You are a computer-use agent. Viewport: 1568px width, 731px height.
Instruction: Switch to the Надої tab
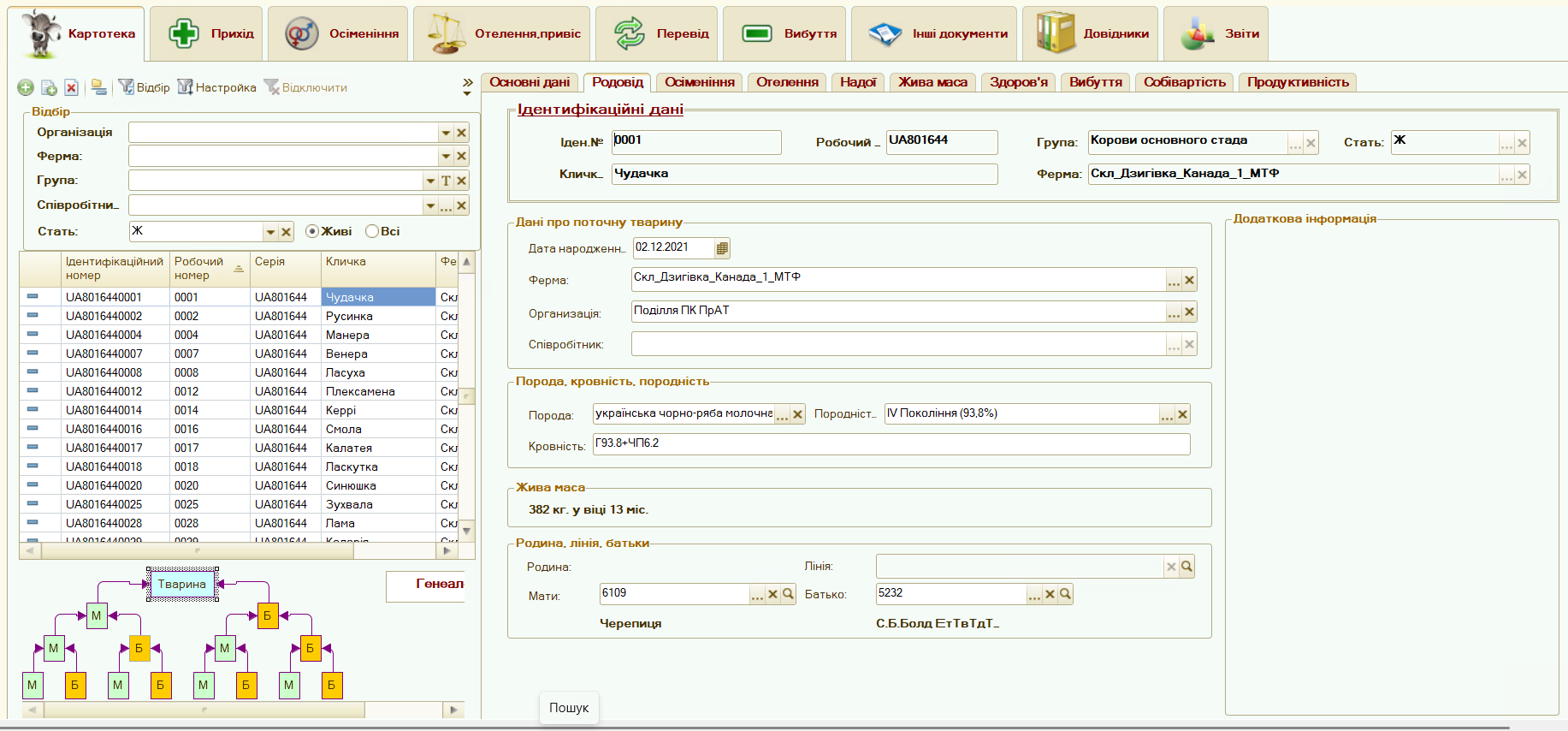click(857, 82)
